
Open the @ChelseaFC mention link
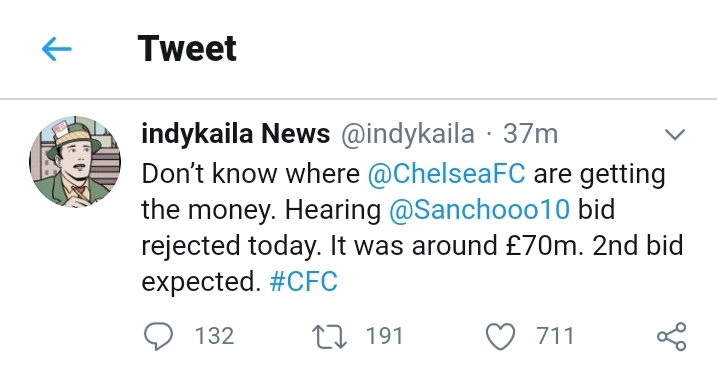click(446, 174)
